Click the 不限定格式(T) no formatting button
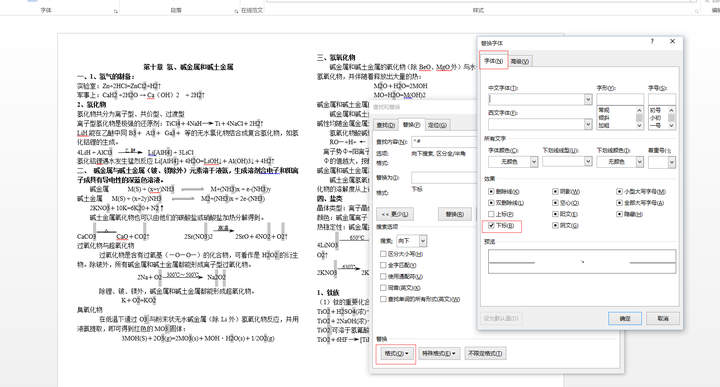 coord(485,353)
